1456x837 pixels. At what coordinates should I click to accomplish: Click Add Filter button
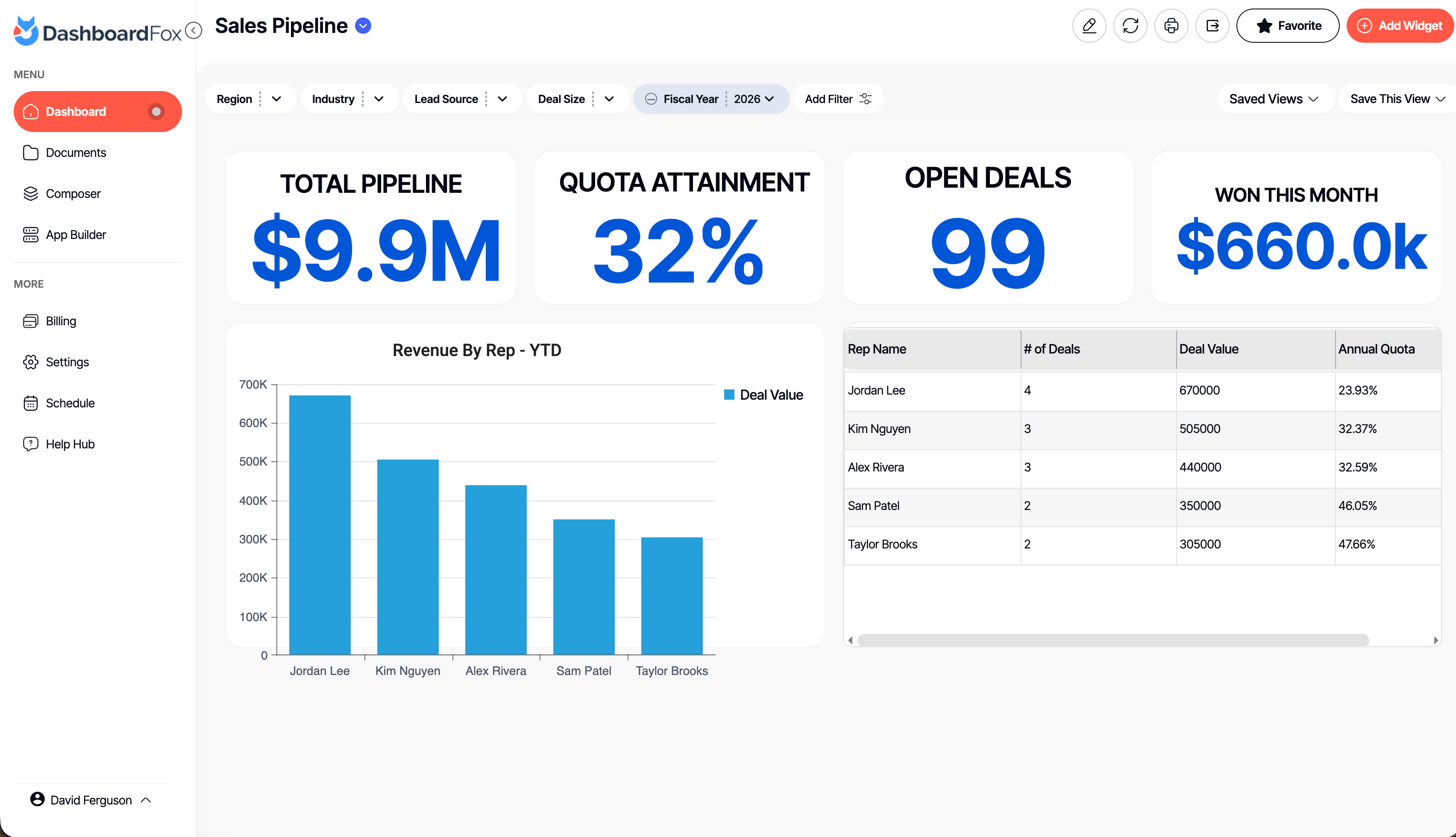[838, 99]
